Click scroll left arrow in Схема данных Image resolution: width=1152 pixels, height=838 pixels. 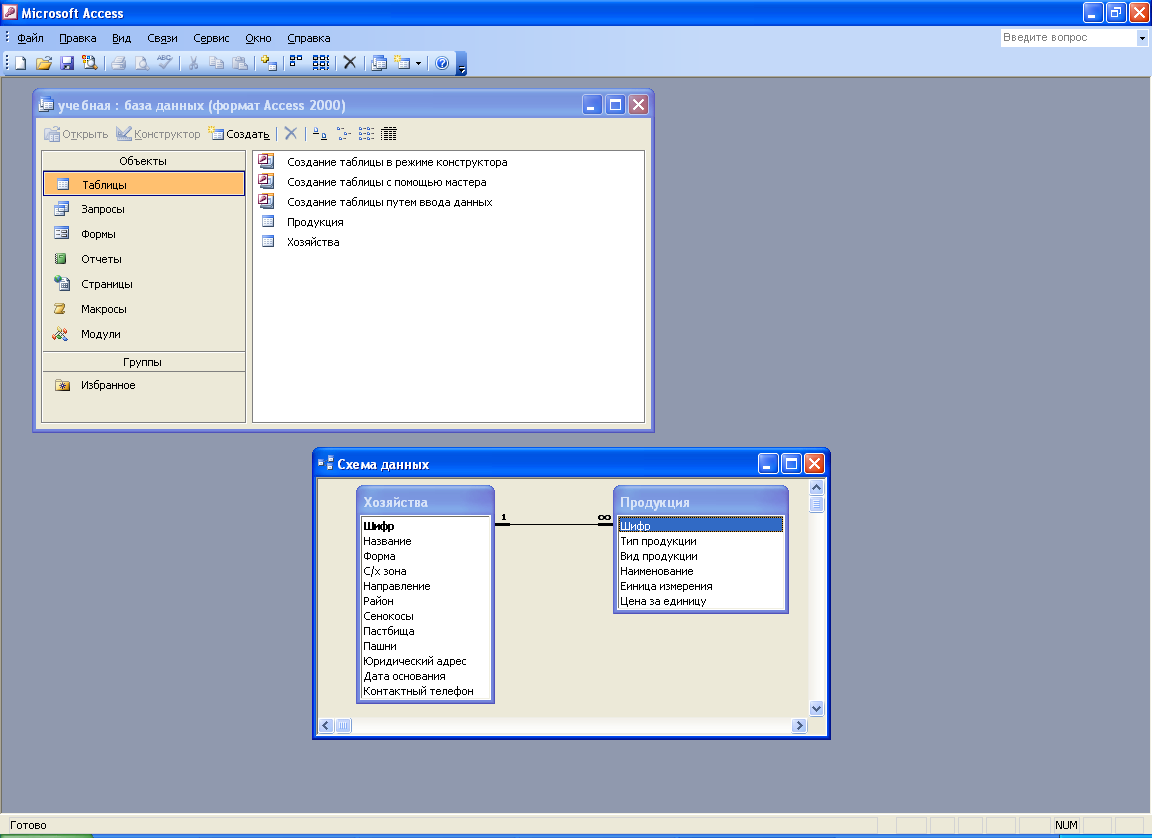[x=326, y=726]
